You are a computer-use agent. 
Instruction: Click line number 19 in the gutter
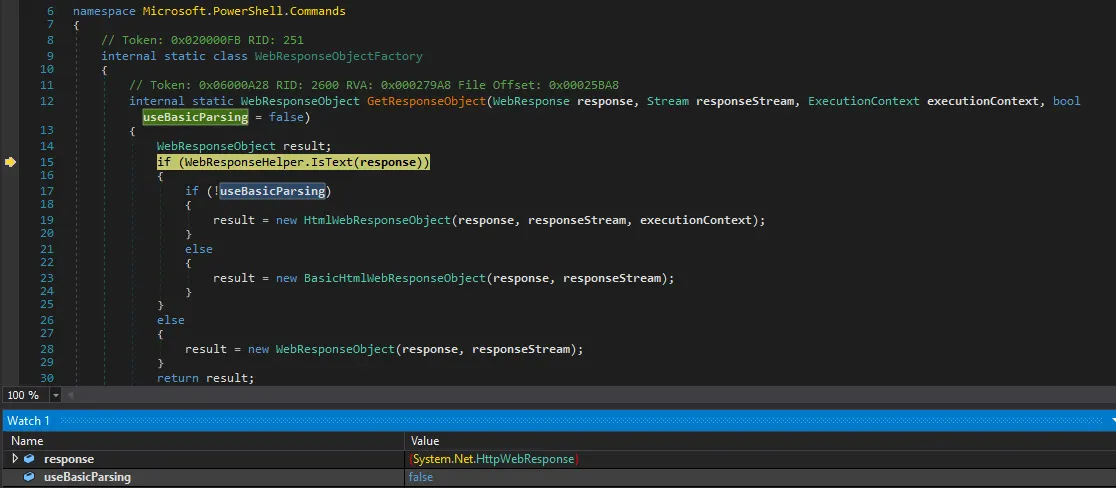(47, 220)
